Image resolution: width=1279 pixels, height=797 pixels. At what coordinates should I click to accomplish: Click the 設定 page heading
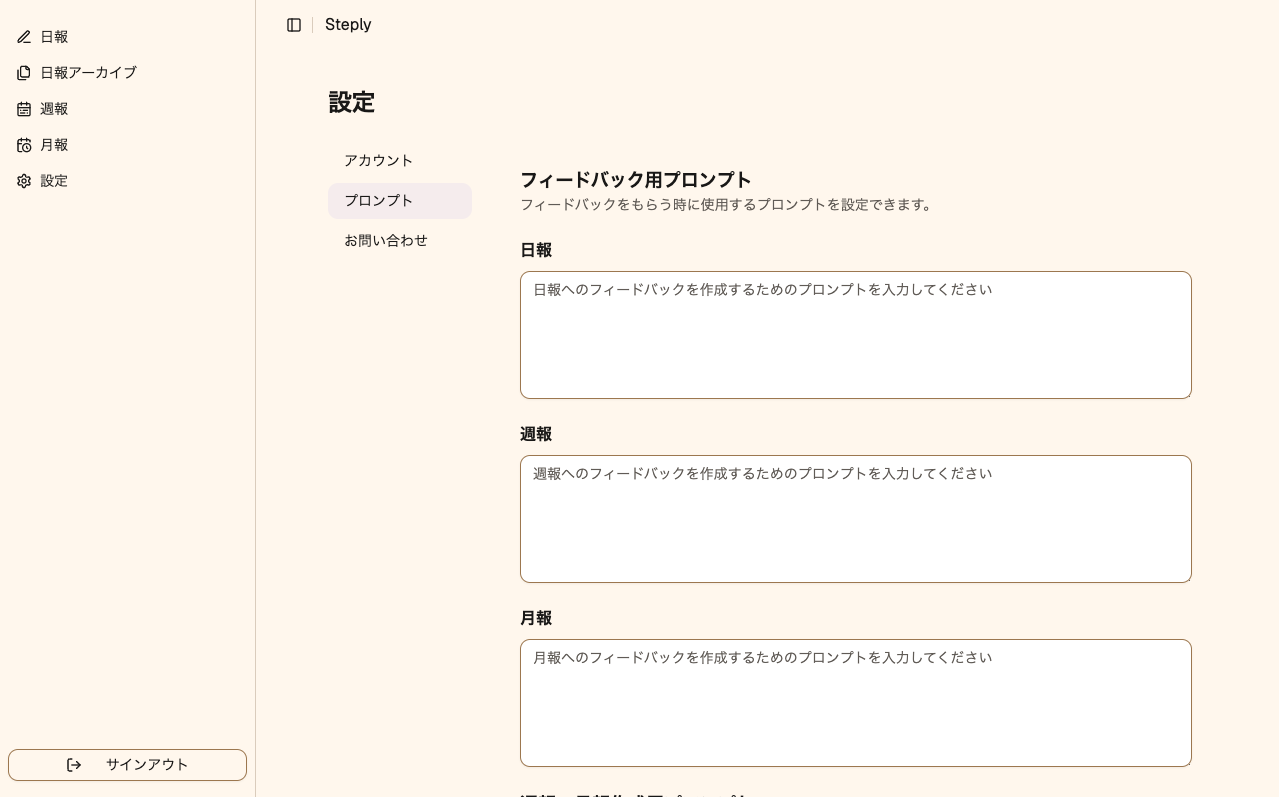click(352, 102)
